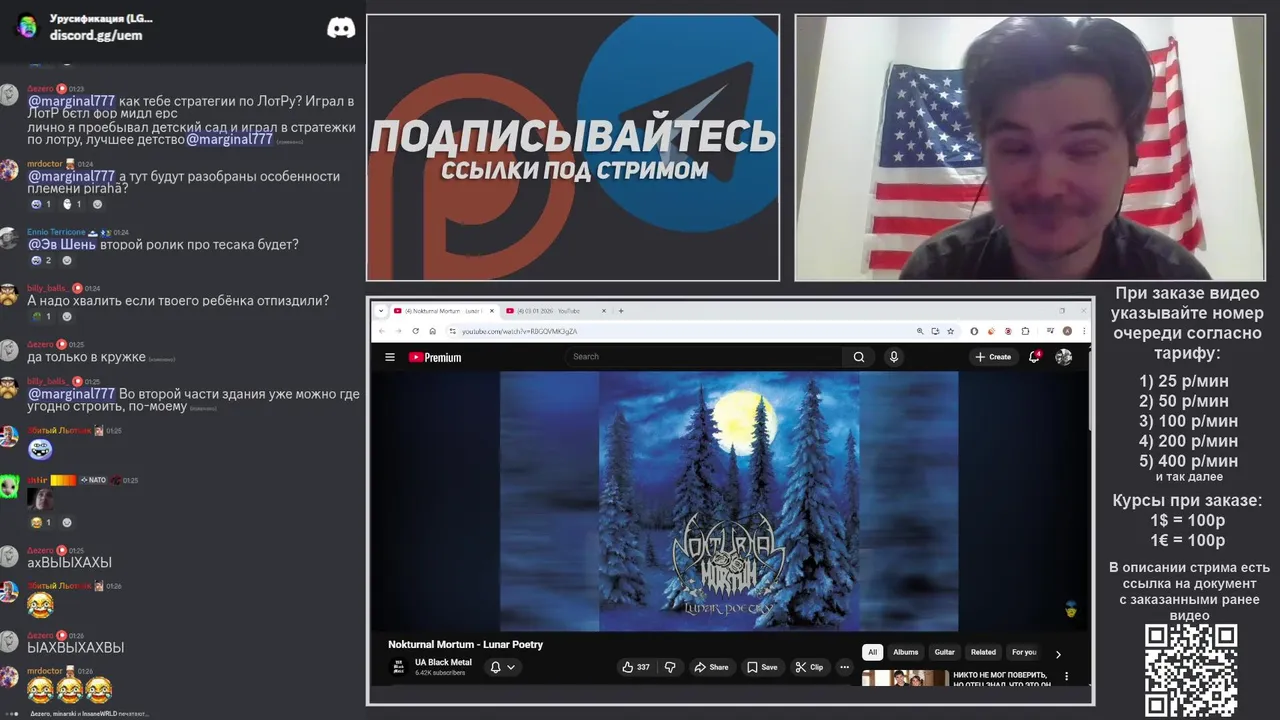
Task: Select the All filter chip
Action: click(x=872, y=652)
